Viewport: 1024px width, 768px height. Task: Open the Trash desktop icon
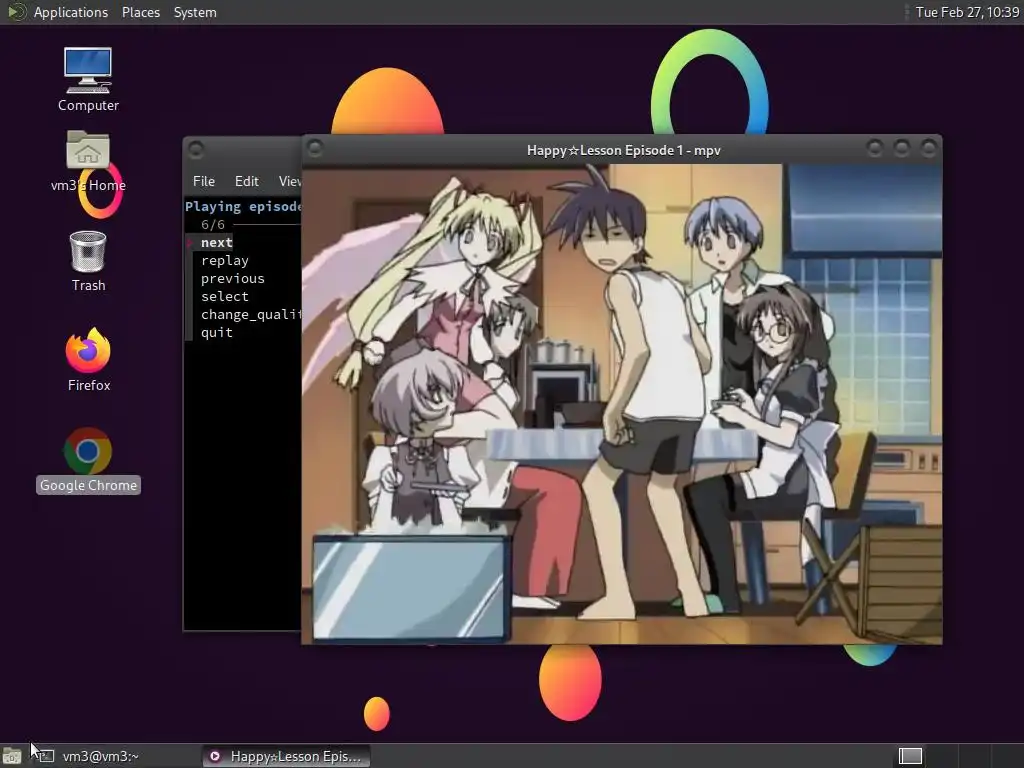click(x=88, y=261)
